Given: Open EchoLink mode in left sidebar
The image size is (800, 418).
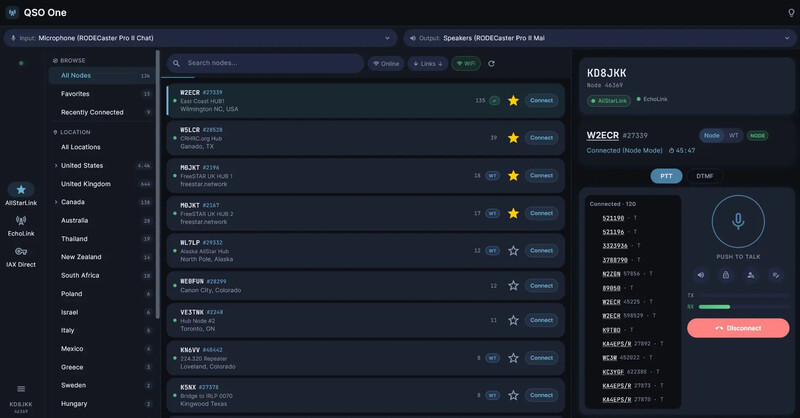Looking at the screenshot, I should [x=21, y=226].
